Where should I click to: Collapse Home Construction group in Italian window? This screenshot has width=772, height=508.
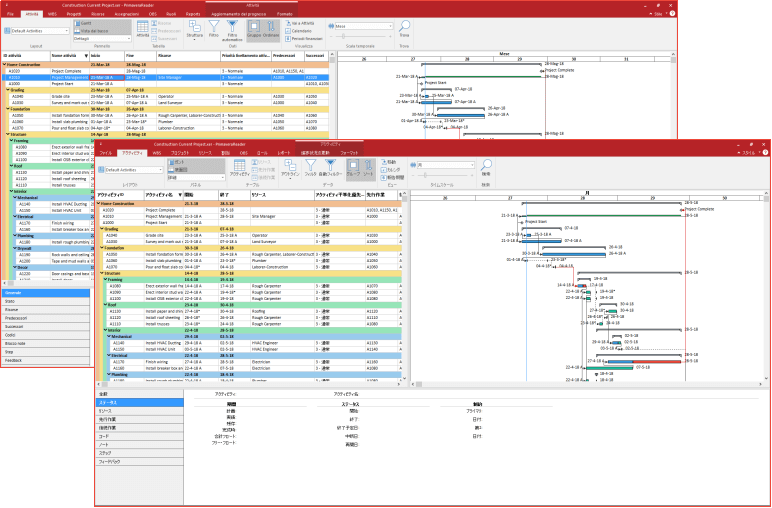point(5,64)
